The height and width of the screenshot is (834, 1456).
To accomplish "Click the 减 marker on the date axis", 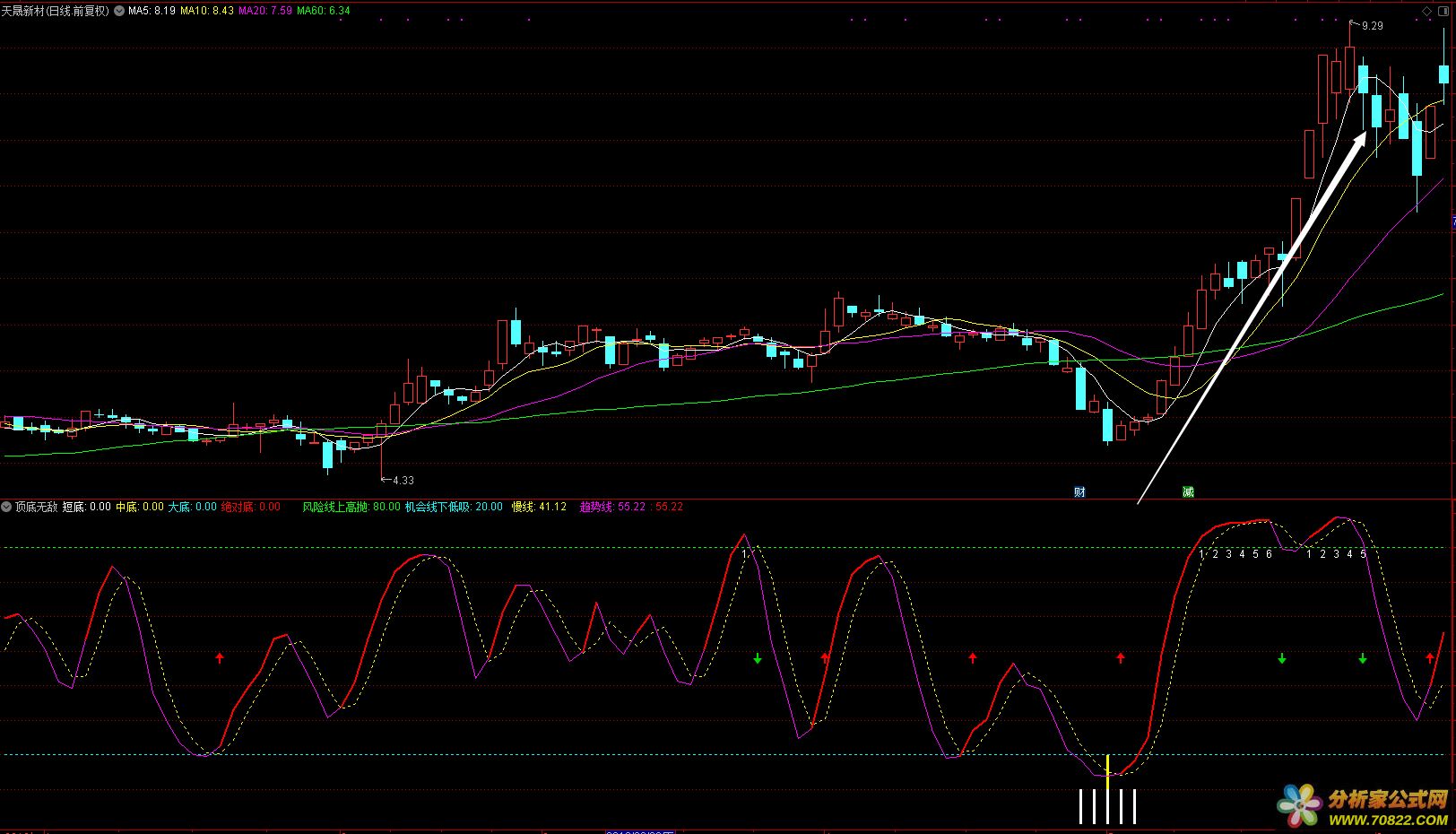I will point(1188,491).
